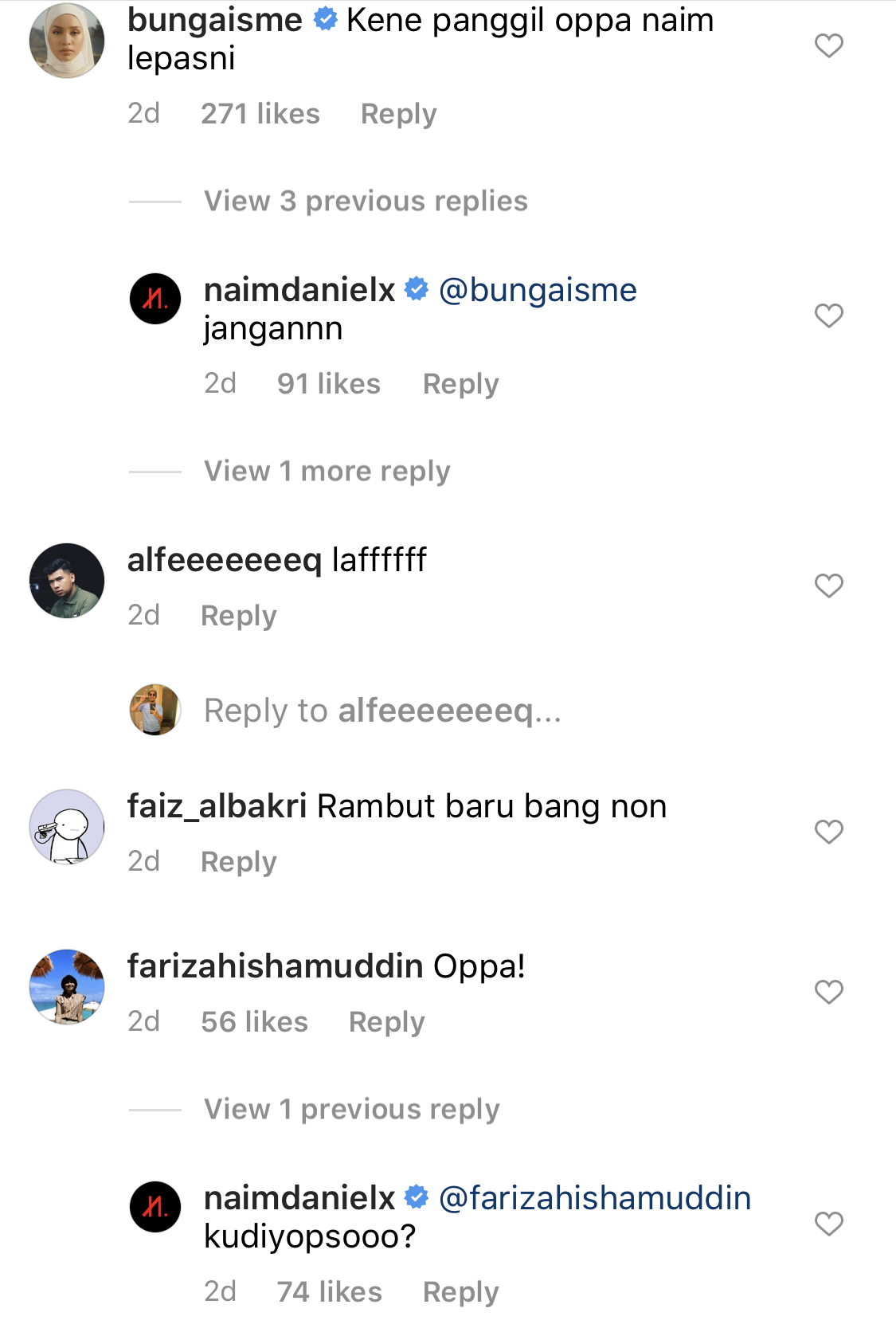896x1324 pixels.
Task: Open farizahishamuddin's beach profile photo
Action: click(x=67, y=987)
